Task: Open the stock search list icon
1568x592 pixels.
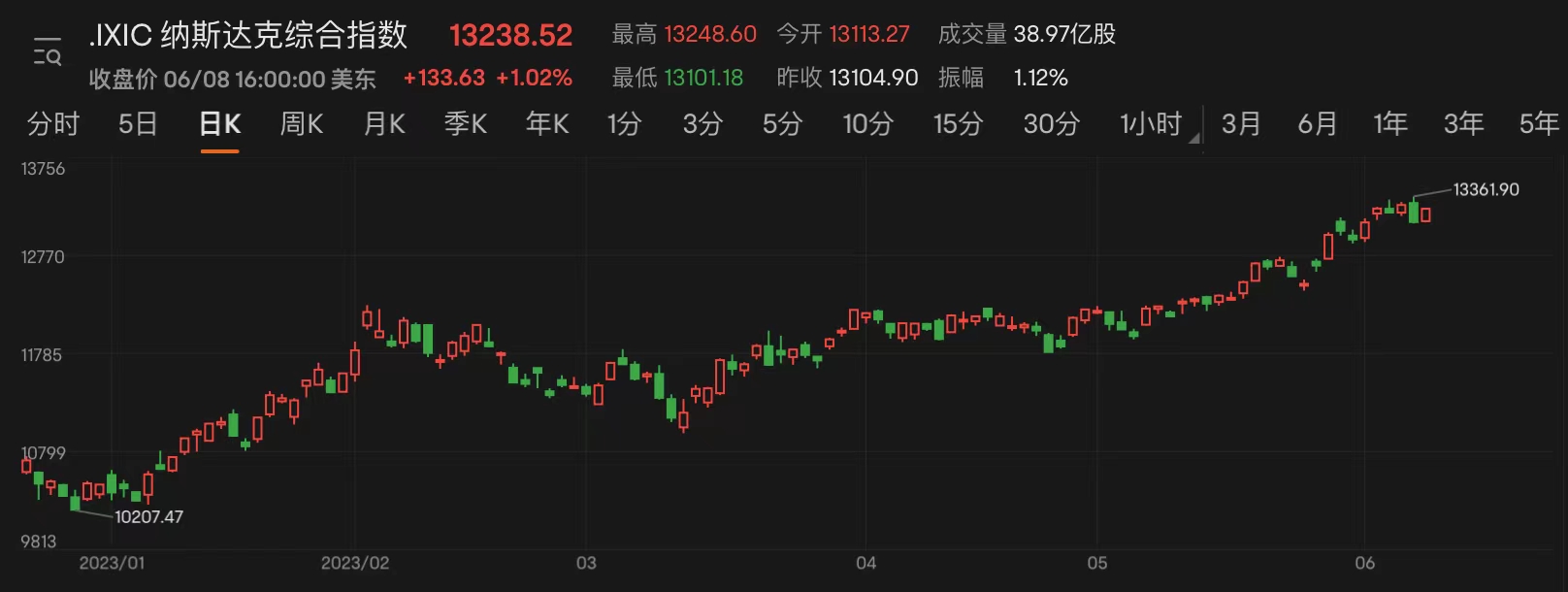Action: coord(47,51)
